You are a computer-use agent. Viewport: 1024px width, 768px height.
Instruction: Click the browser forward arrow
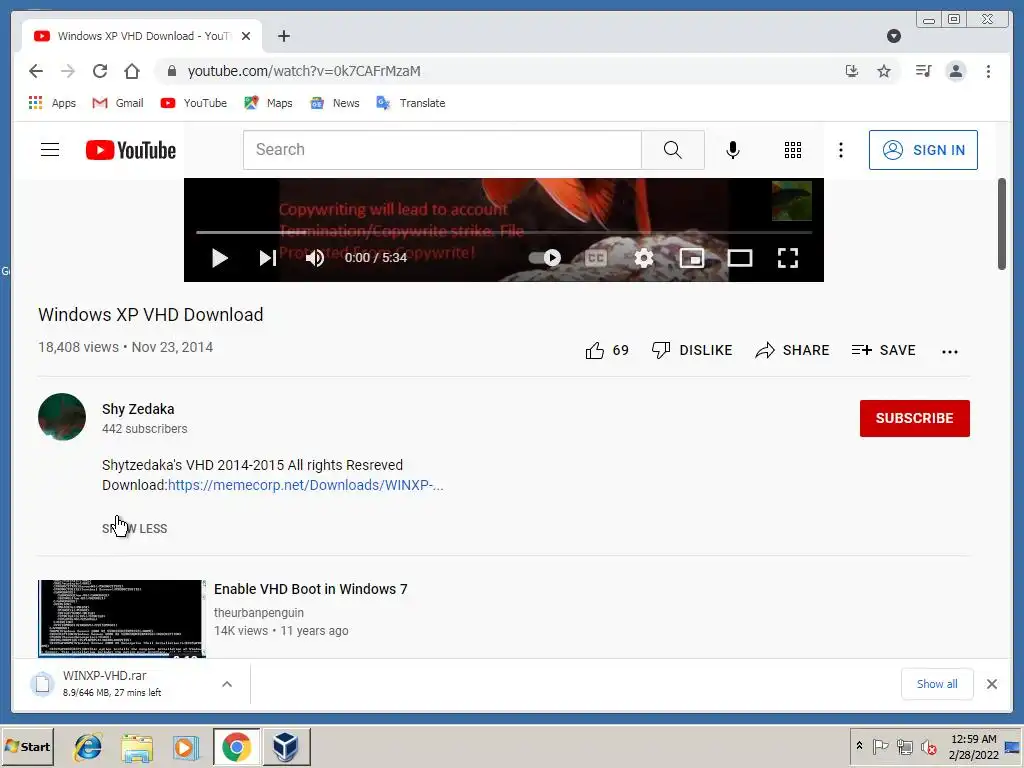pos(68,71)
